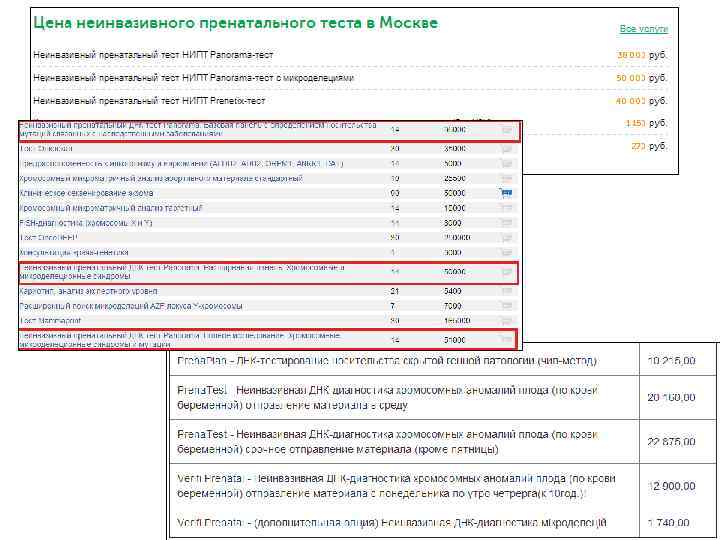Click cart icon in Тест Mammaprint row
Screen dimensions: 720x540
coord(506,321)
